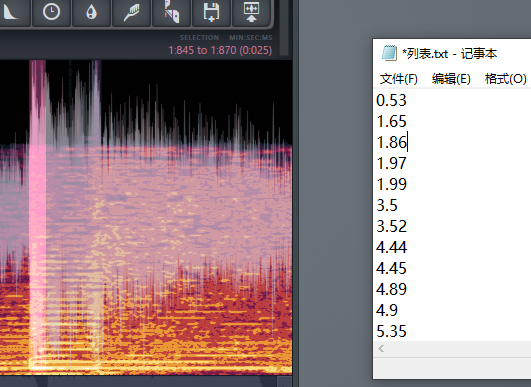Click the line reading 4.9 in Notepad

[387, 310]
